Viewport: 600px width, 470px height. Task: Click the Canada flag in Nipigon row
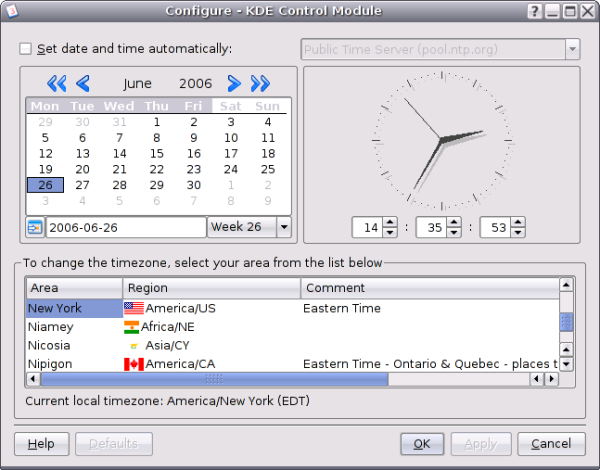pos(133,364)
